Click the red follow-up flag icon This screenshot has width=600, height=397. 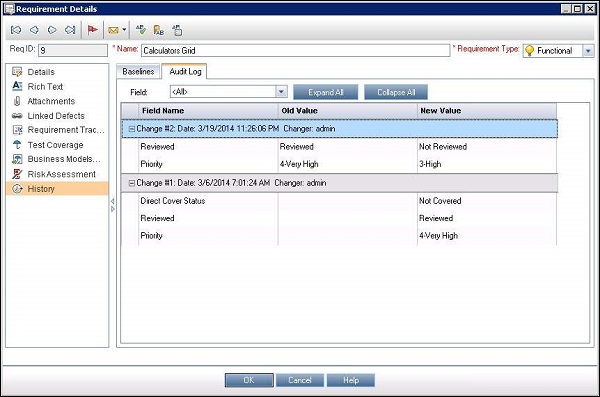pos(93,30)
